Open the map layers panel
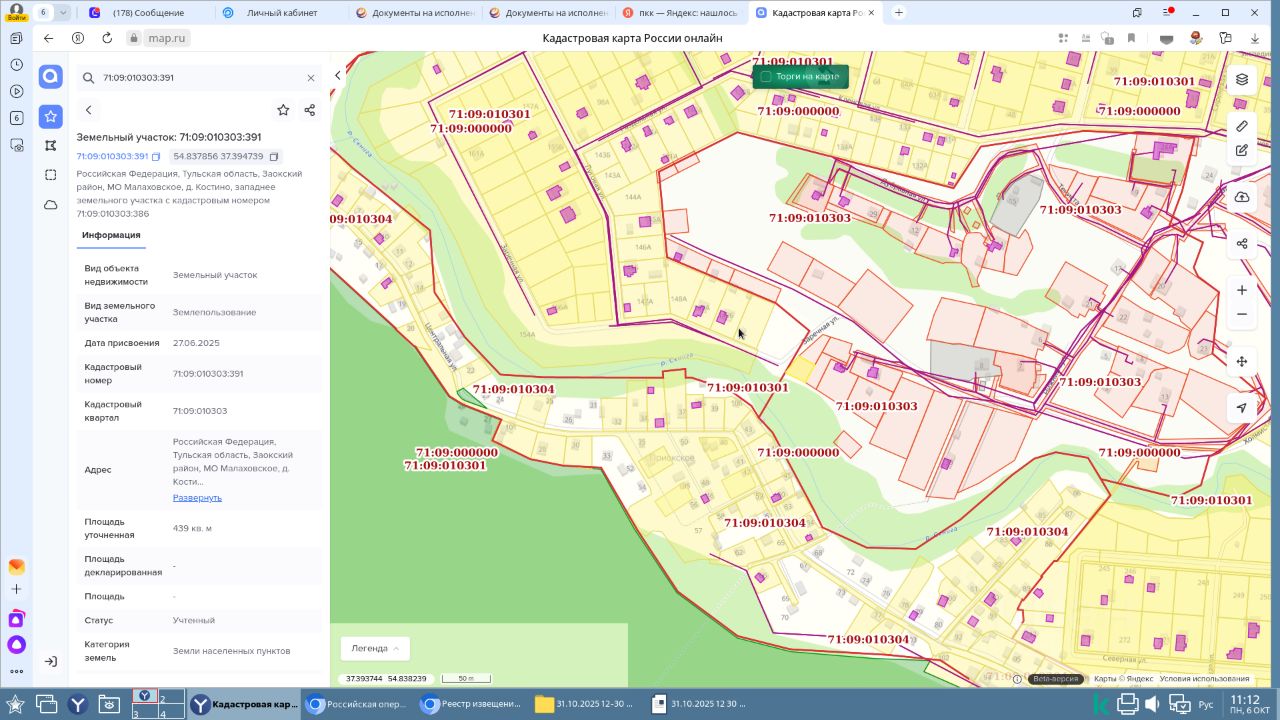Image resolution: width=1280 pixels, height=720 pixels. (1242, 79)
